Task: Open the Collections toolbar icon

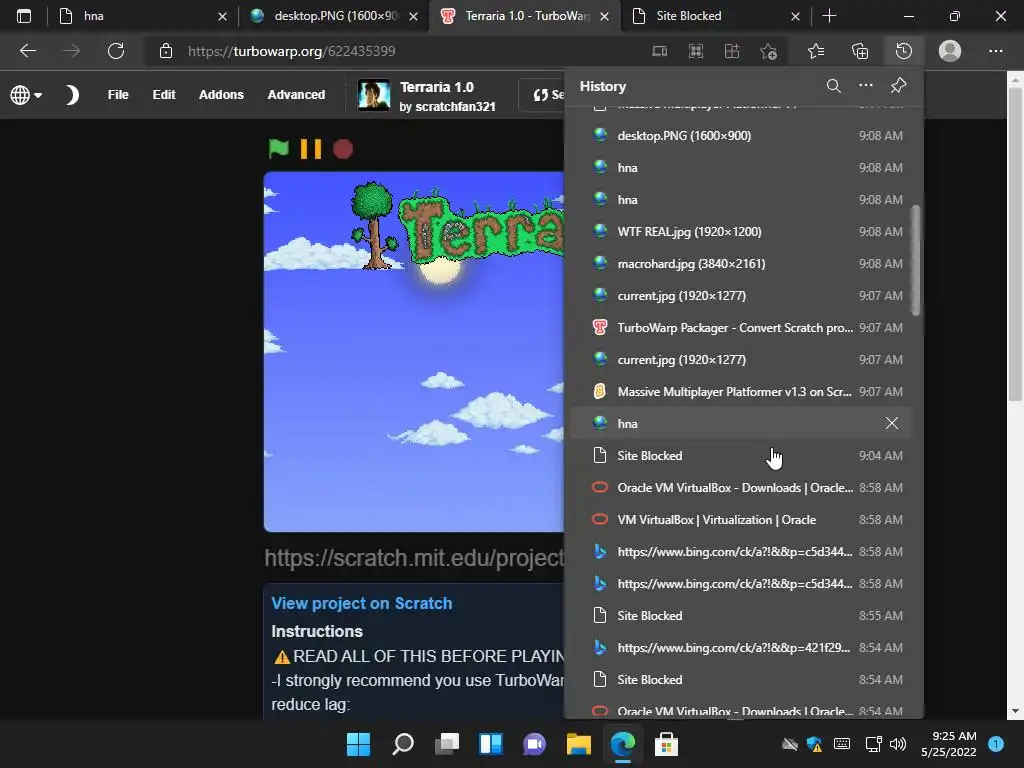Action: click(860, 51)
